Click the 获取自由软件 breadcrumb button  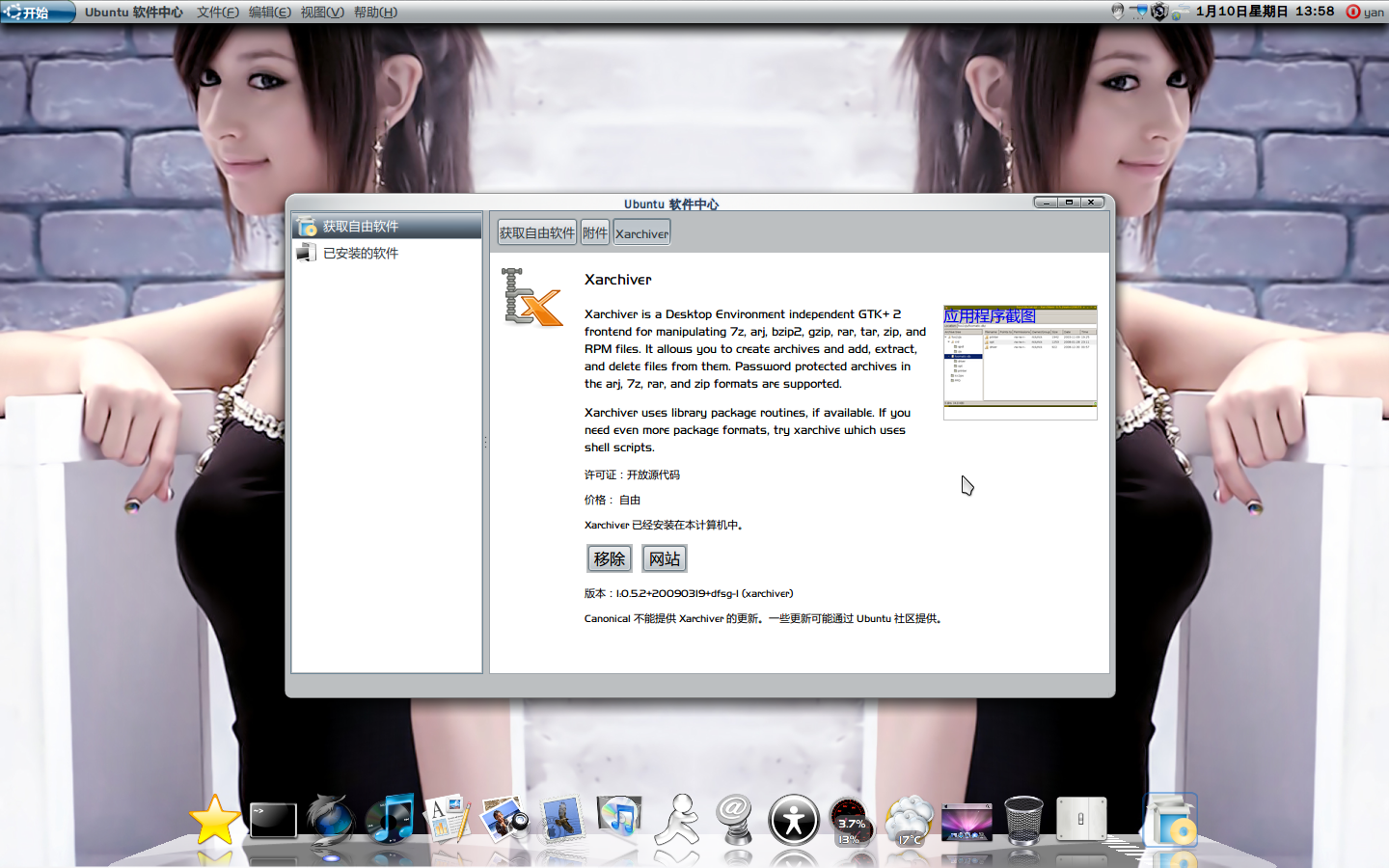point(537,232)
